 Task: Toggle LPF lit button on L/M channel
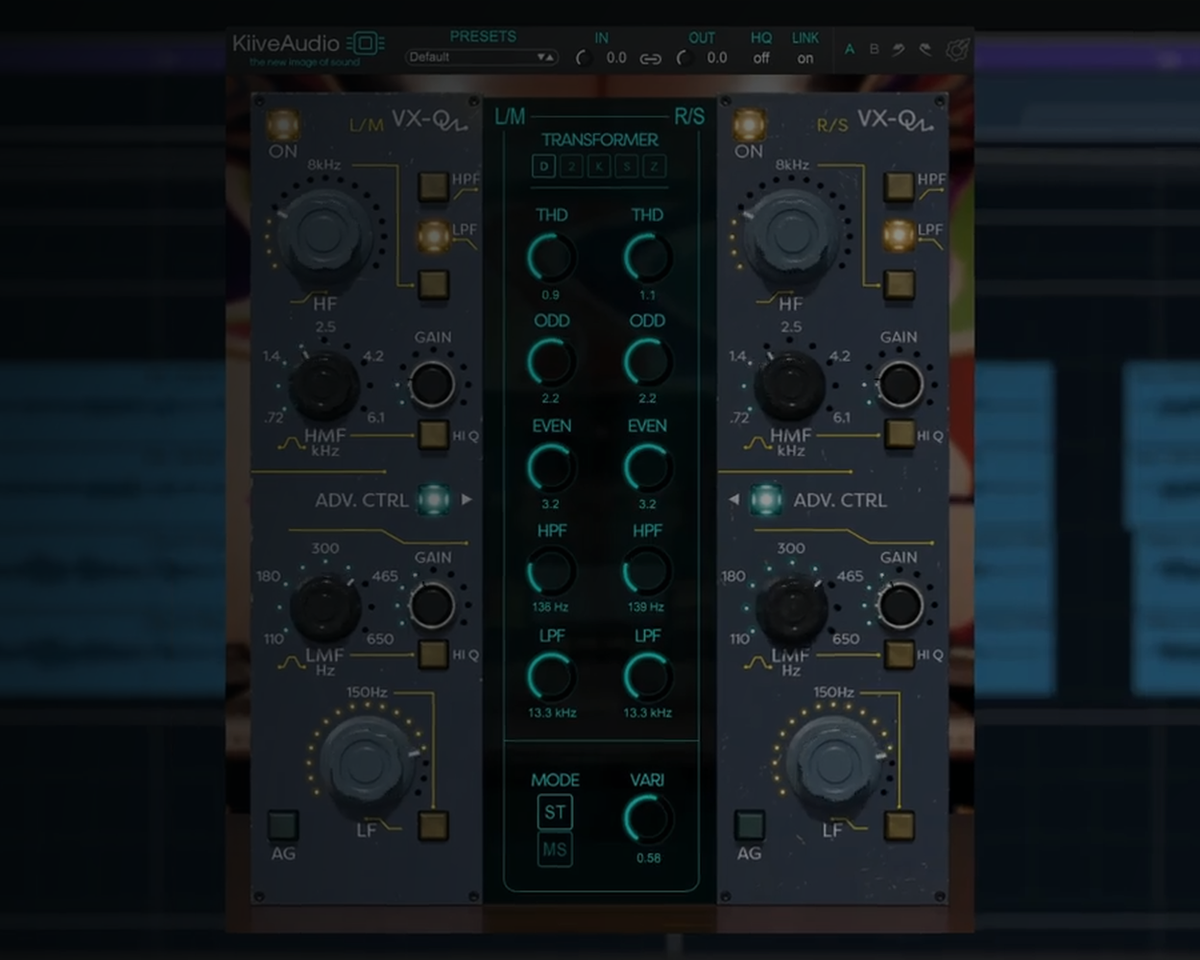(x=433, y=236)
